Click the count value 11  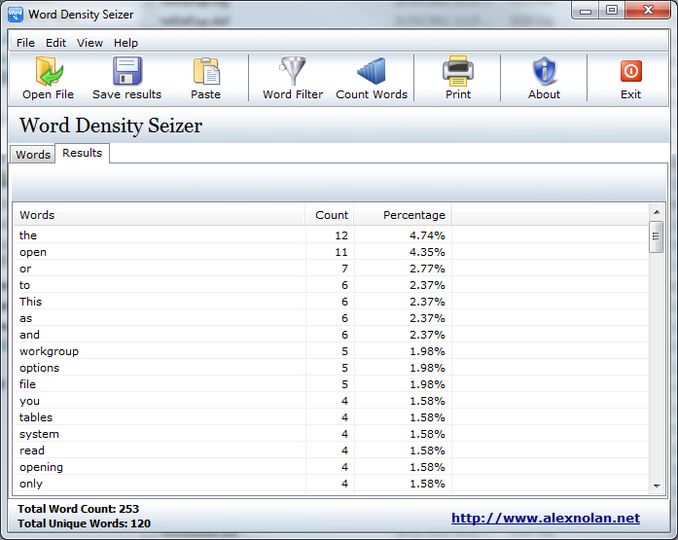click(341, 252)
